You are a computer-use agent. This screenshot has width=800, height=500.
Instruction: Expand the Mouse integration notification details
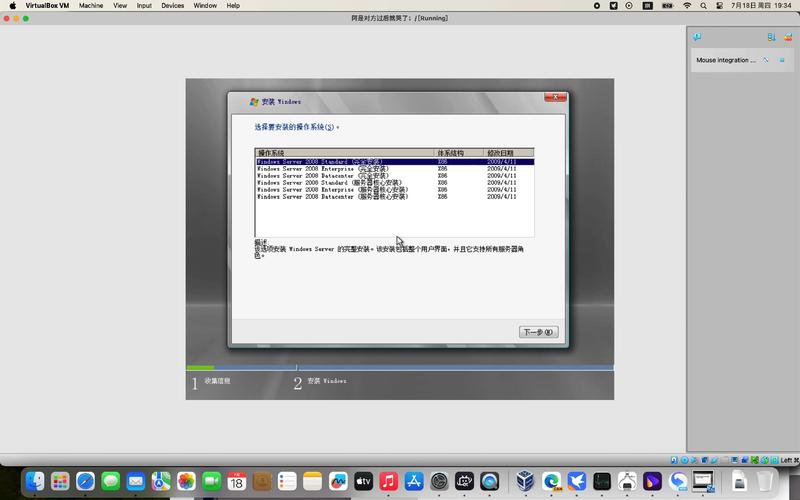coord(766,60)
